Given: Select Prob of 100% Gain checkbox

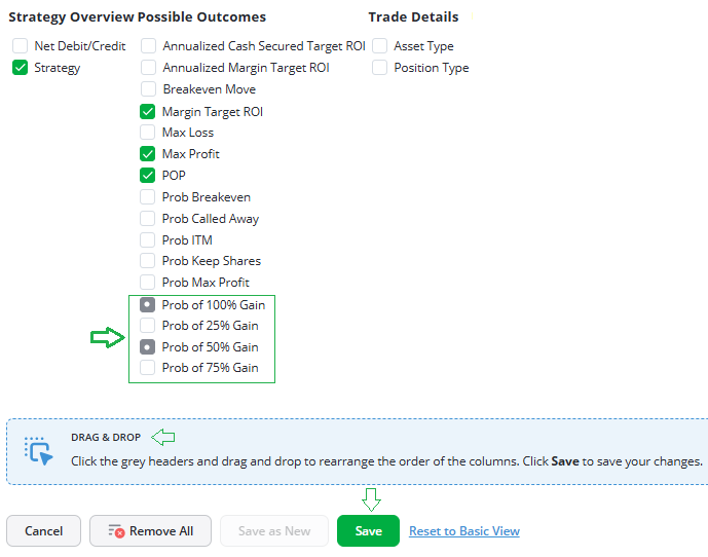Looking at the screenshot, I should (x=148, y=305).
